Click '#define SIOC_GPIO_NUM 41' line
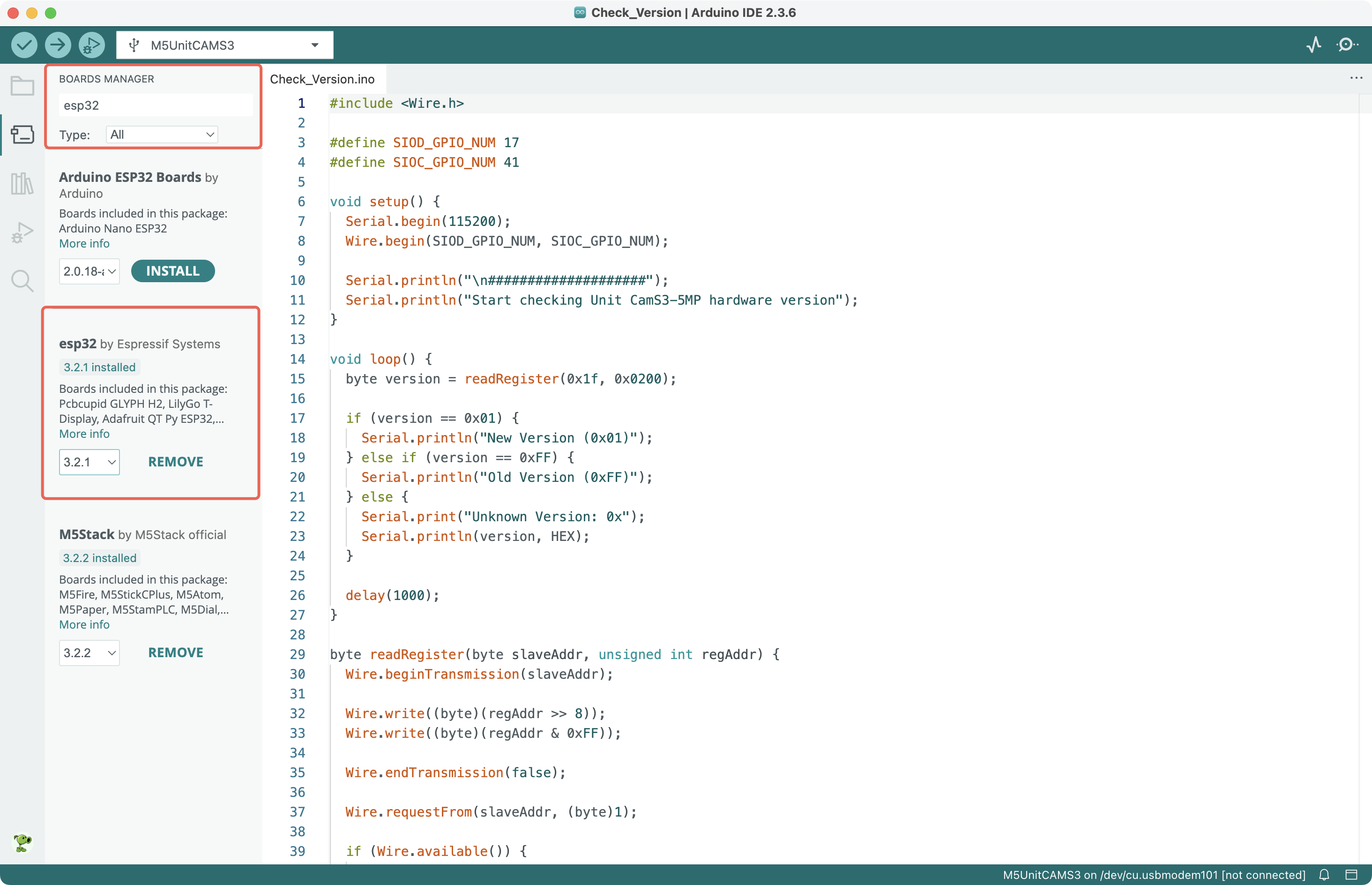 coord(425,162)
